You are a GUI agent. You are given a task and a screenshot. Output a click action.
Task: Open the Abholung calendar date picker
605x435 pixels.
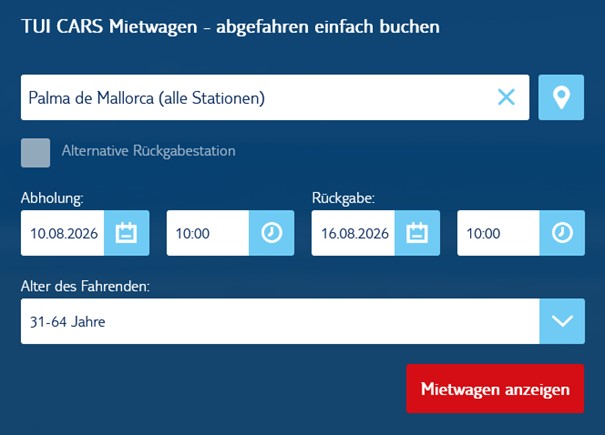(x=126, y=233)
